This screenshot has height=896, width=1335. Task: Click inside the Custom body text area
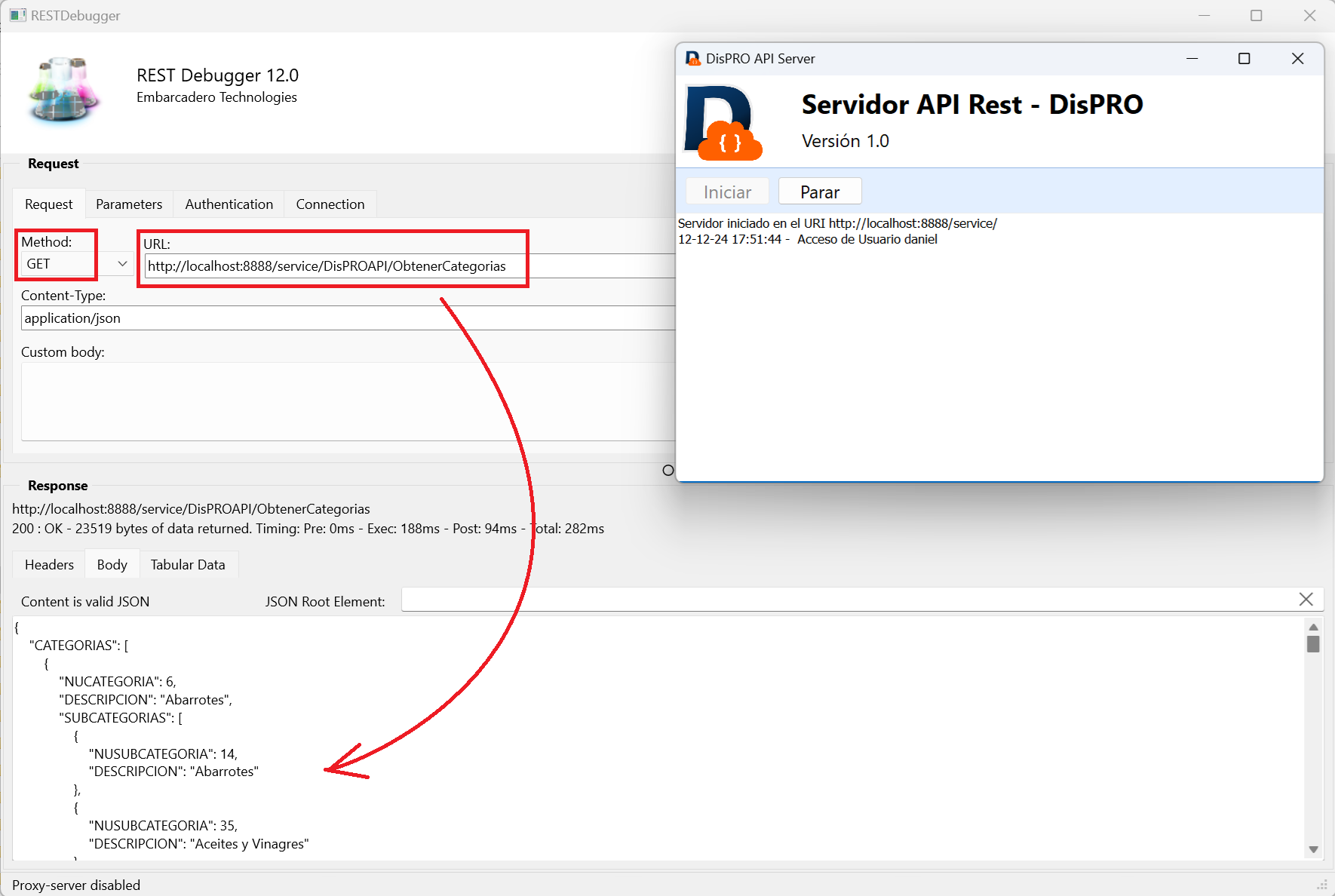coord(348,401)
